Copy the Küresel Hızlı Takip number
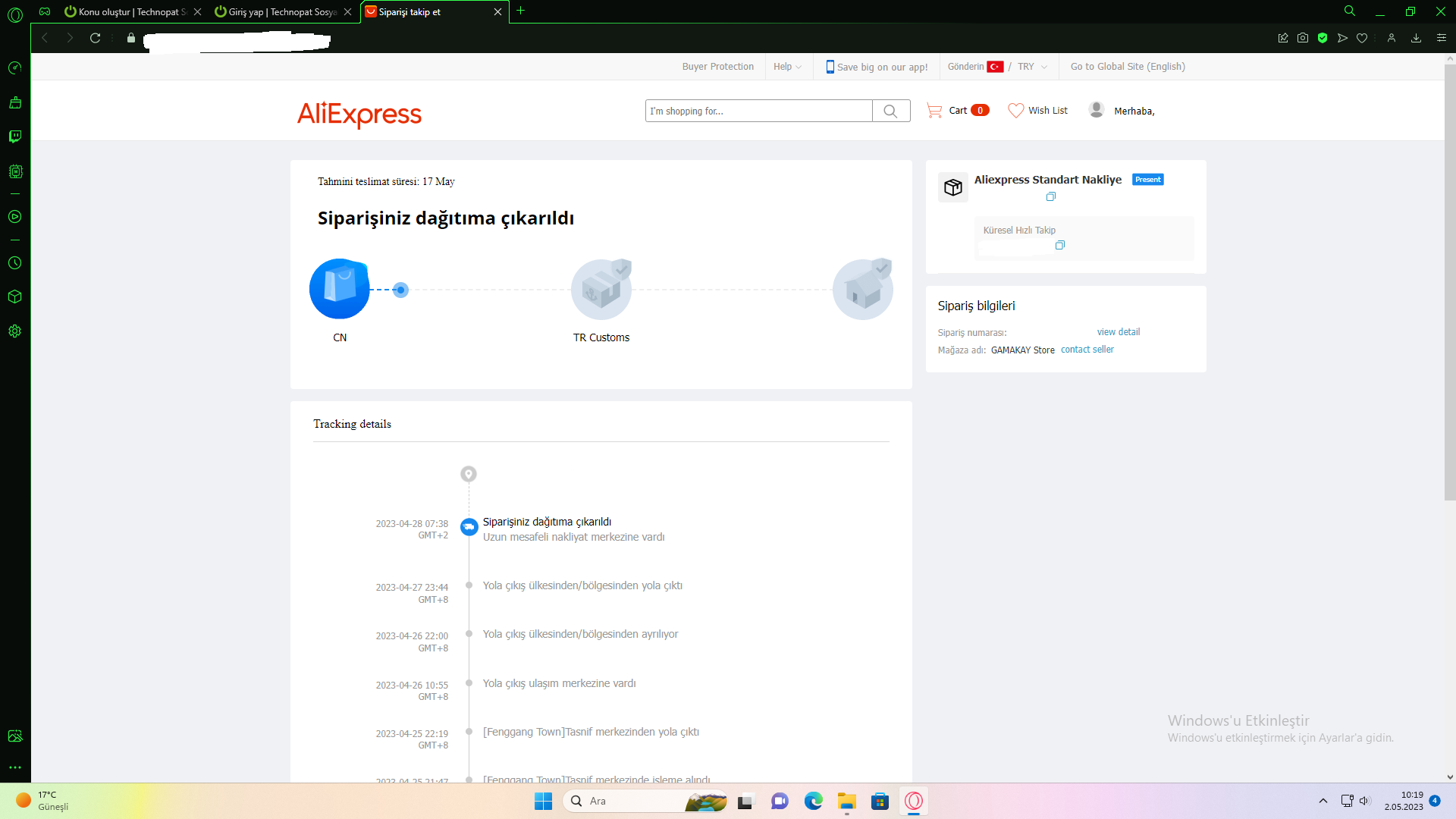Image resolution: width=1456 pixels, height=819 pixels. [1059, 246]
